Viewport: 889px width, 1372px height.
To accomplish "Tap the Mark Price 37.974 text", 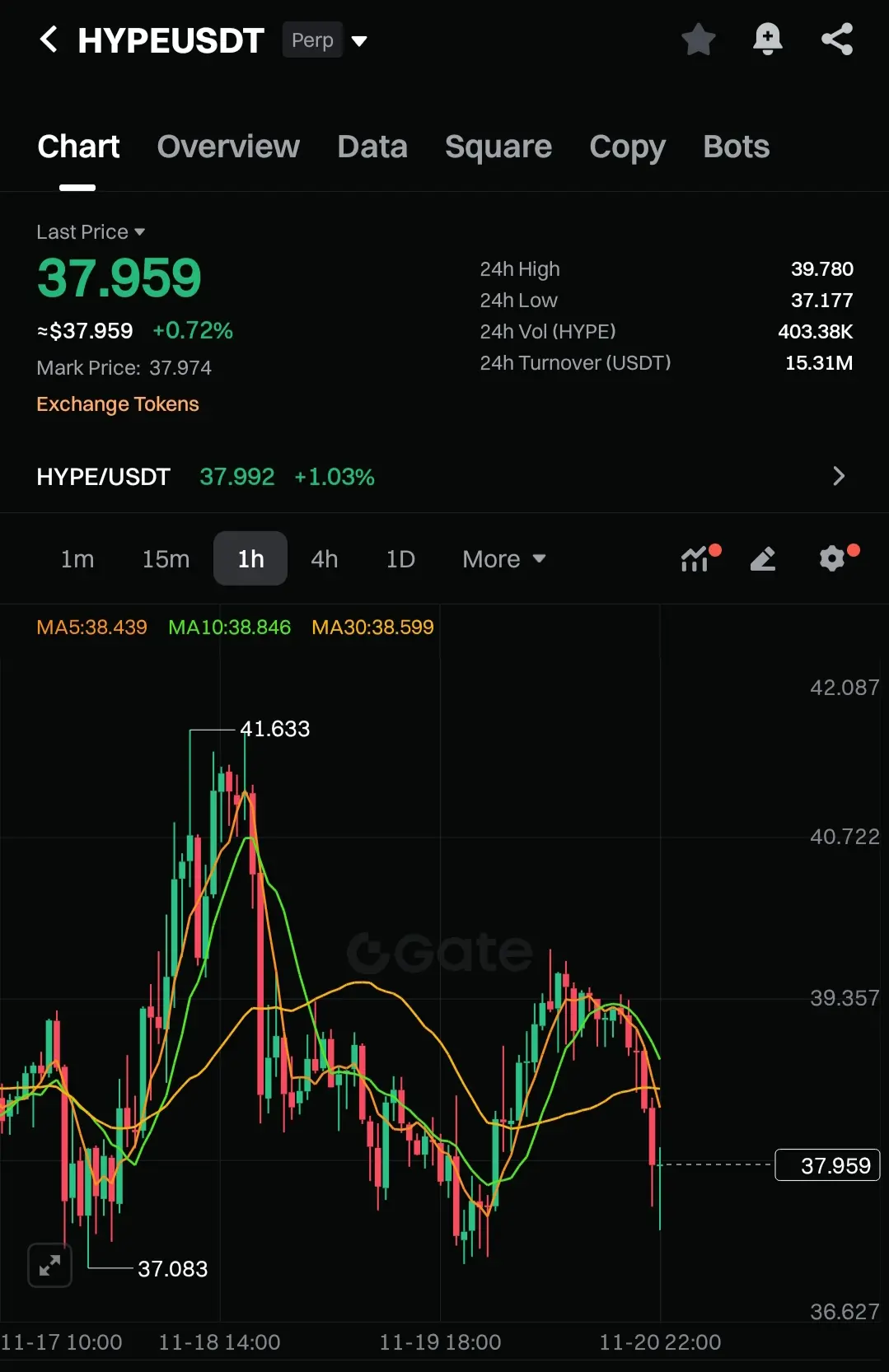I will coord(124,368).
